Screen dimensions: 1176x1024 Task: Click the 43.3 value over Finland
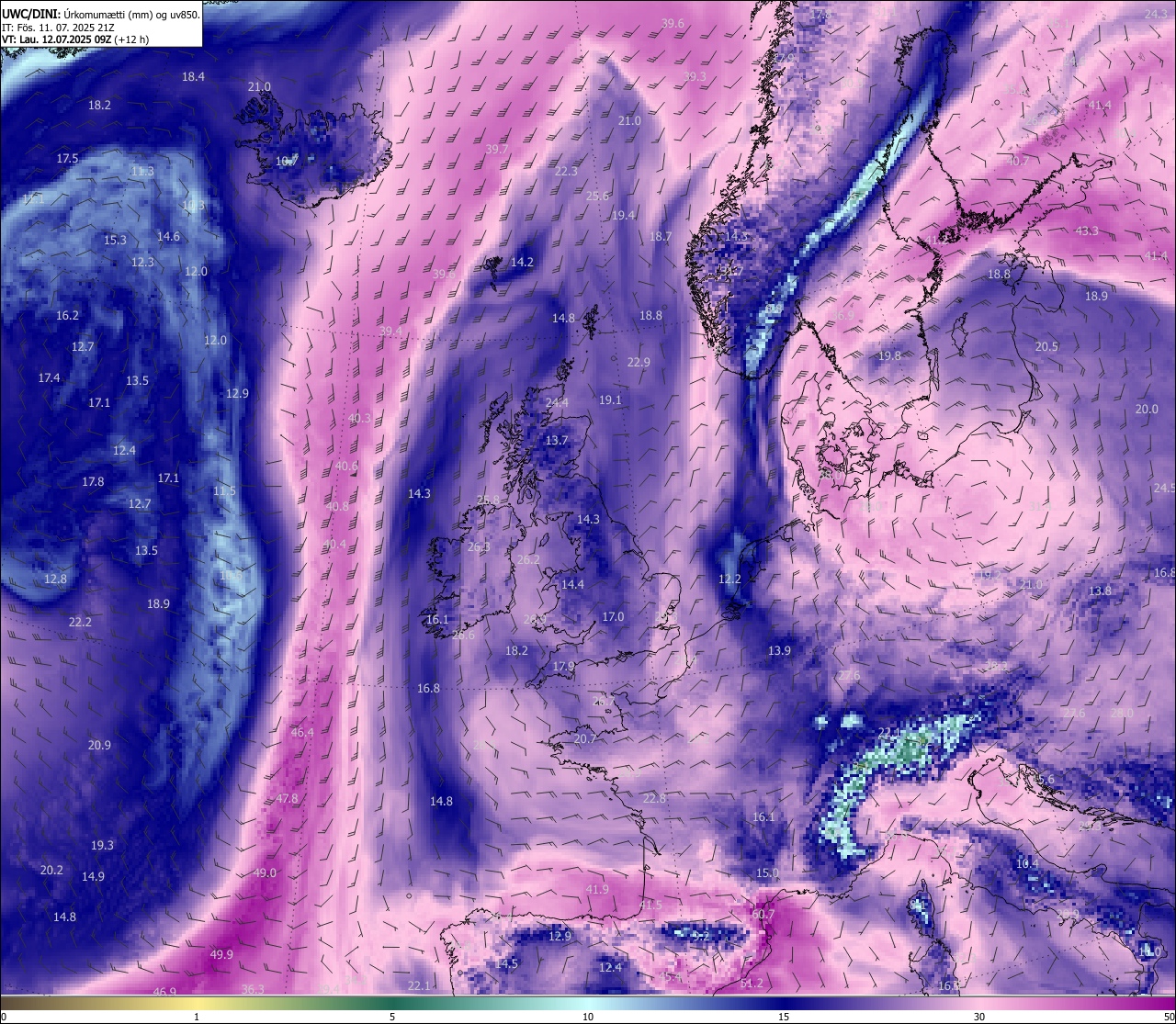pyautogui.click(x=1087, y=231)
